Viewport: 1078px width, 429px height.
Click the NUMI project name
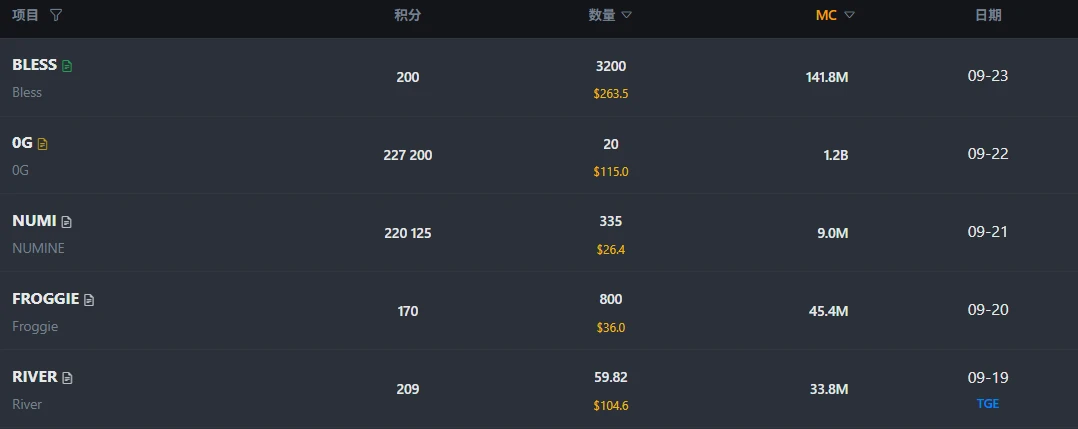34,221
